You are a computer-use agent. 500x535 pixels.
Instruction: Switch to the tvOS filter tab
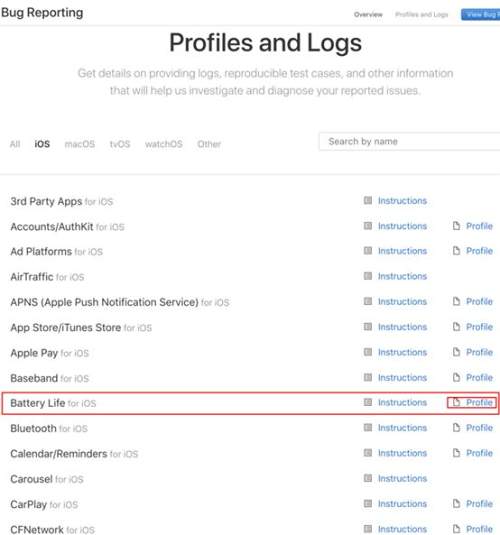tap(120, 144)
